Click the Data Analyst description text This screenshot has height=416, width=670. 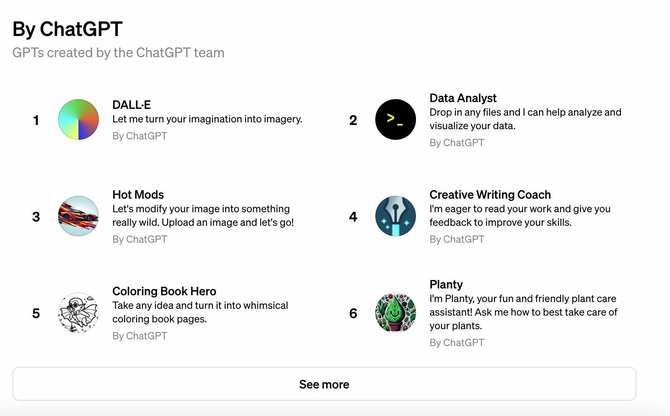coord(525,119)
